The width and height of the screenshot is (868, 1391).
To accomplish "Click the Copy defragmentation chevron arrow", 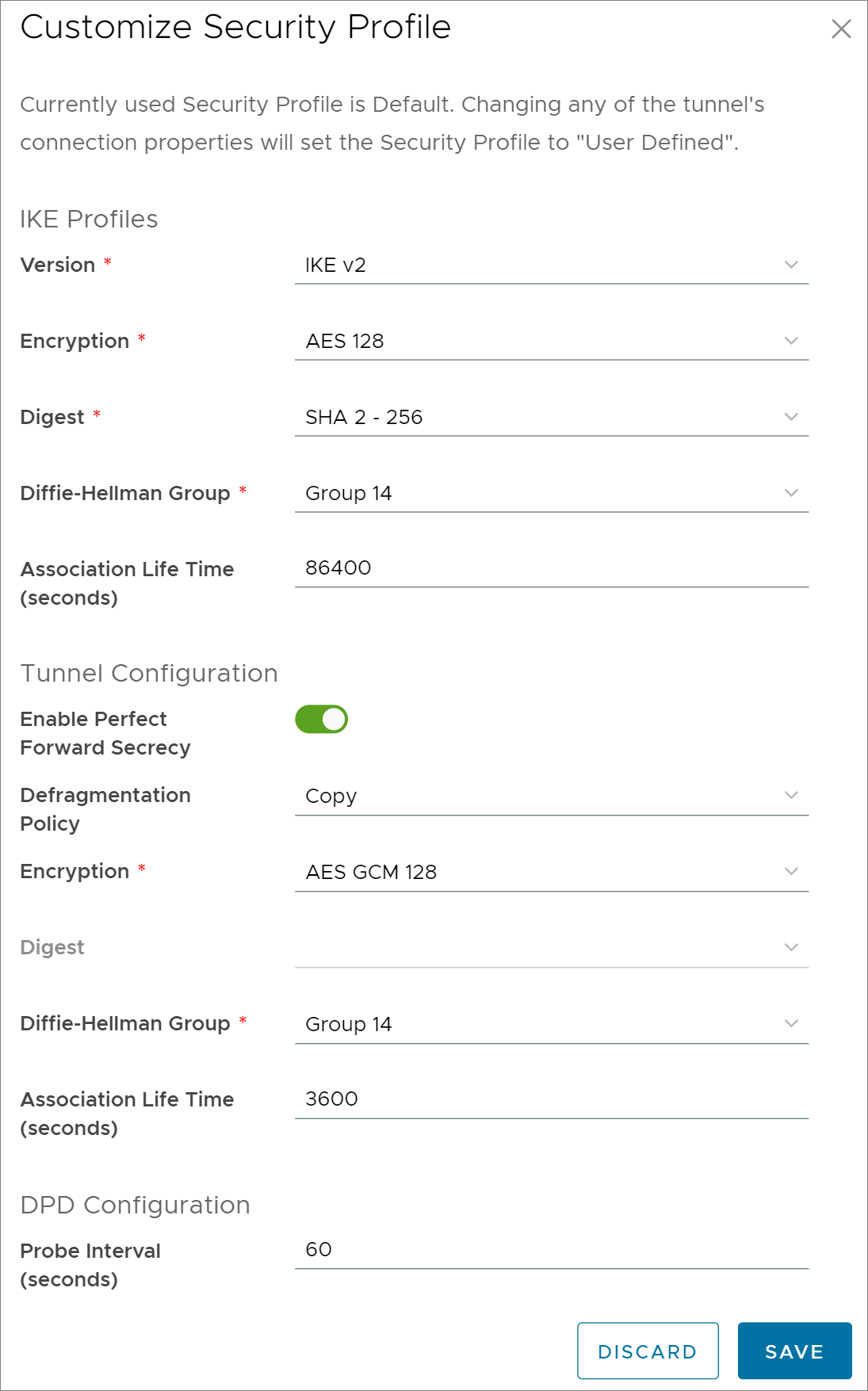I will pyautogui.click(x=791, y=795).
